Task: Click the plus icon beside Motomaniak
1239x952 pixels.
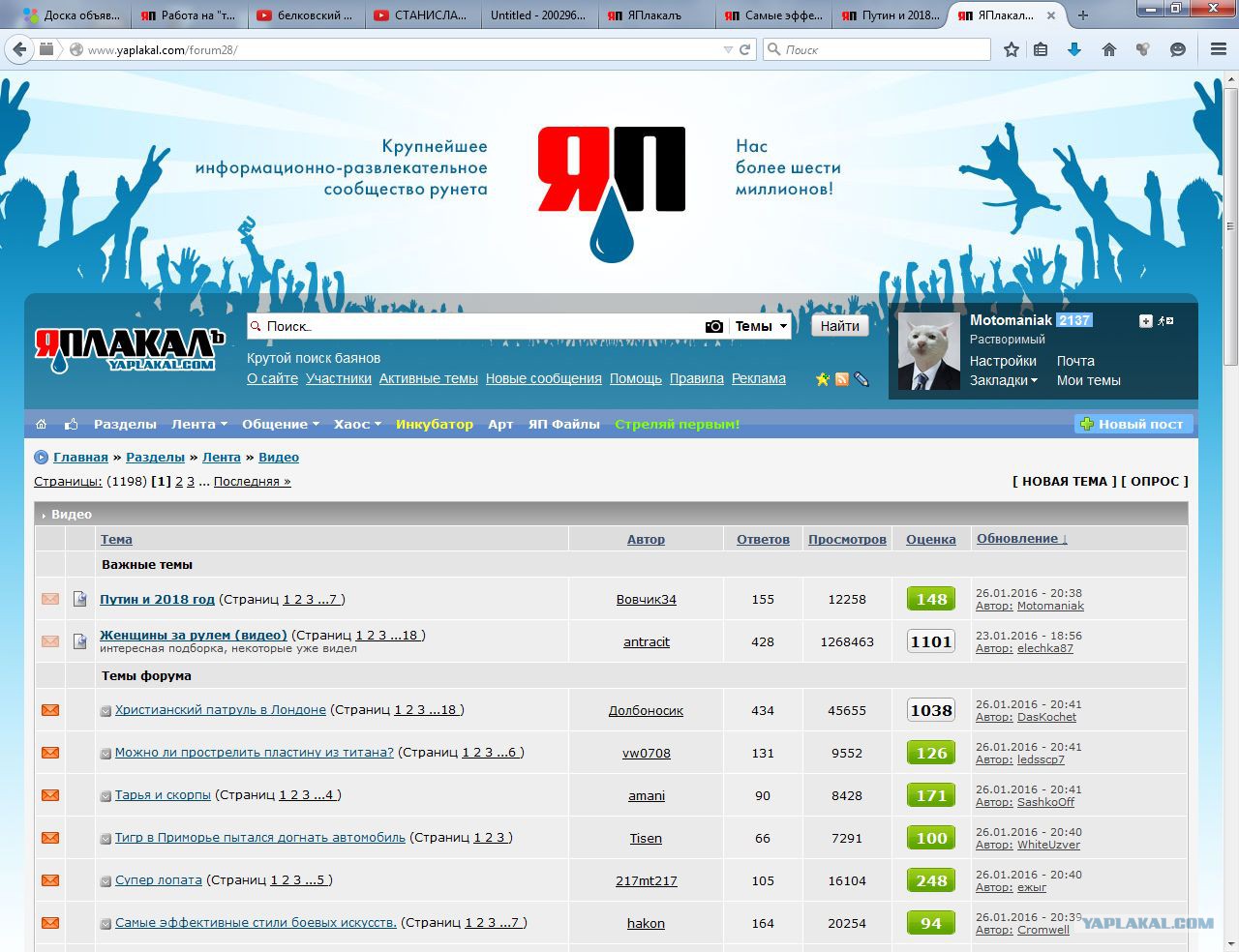Action: [x=1146, y=321]
